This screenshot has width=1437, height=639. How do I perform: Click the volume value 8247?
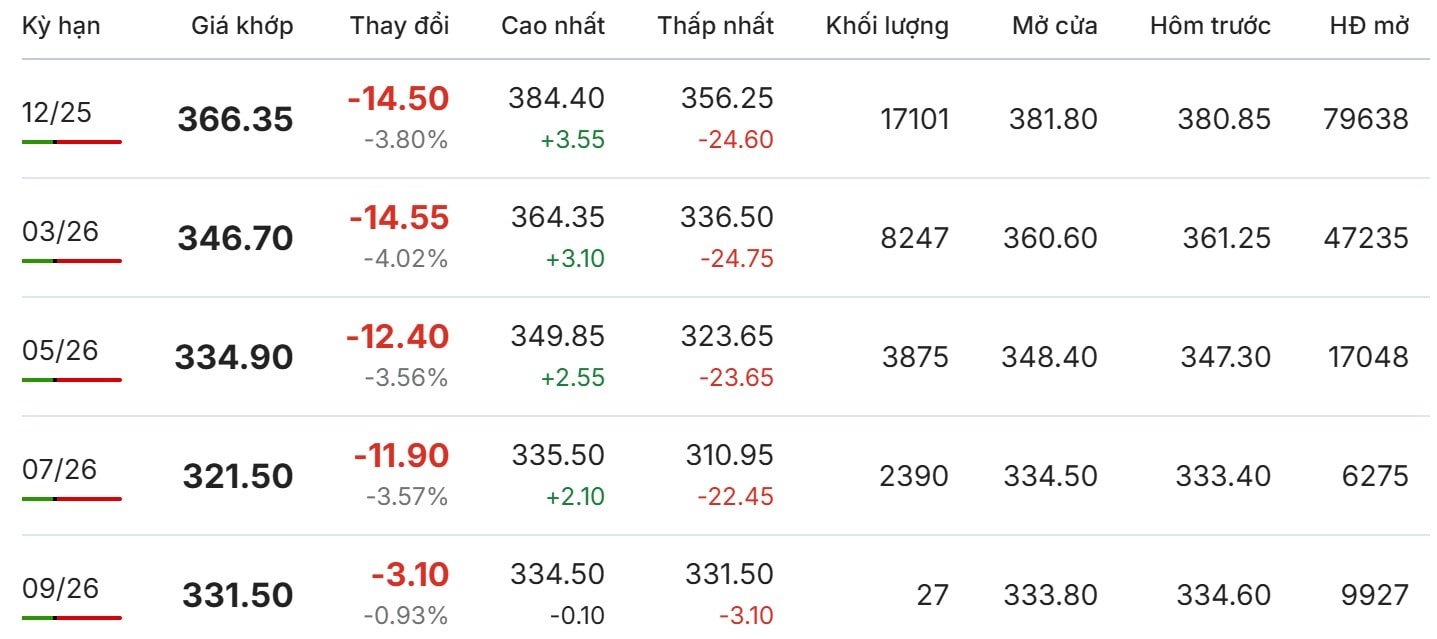coord(915,238)
